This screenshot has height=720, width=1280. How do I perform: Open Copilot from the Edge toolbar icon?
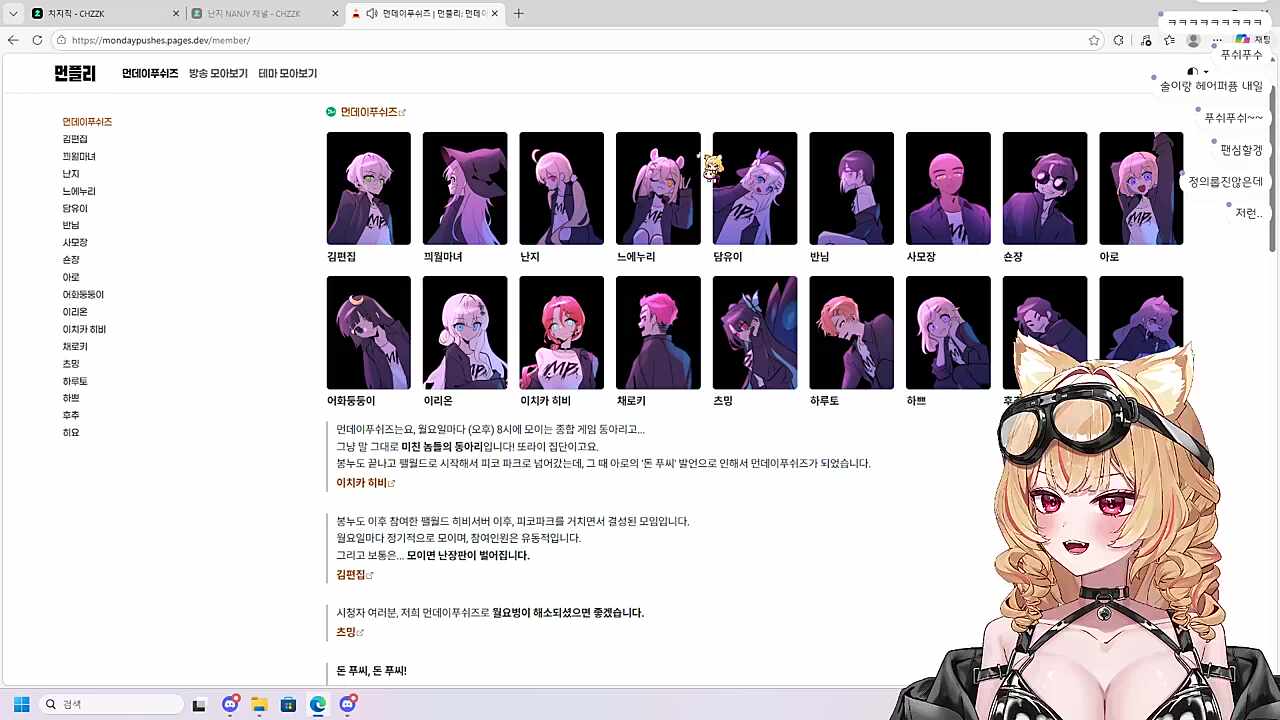1243,40
